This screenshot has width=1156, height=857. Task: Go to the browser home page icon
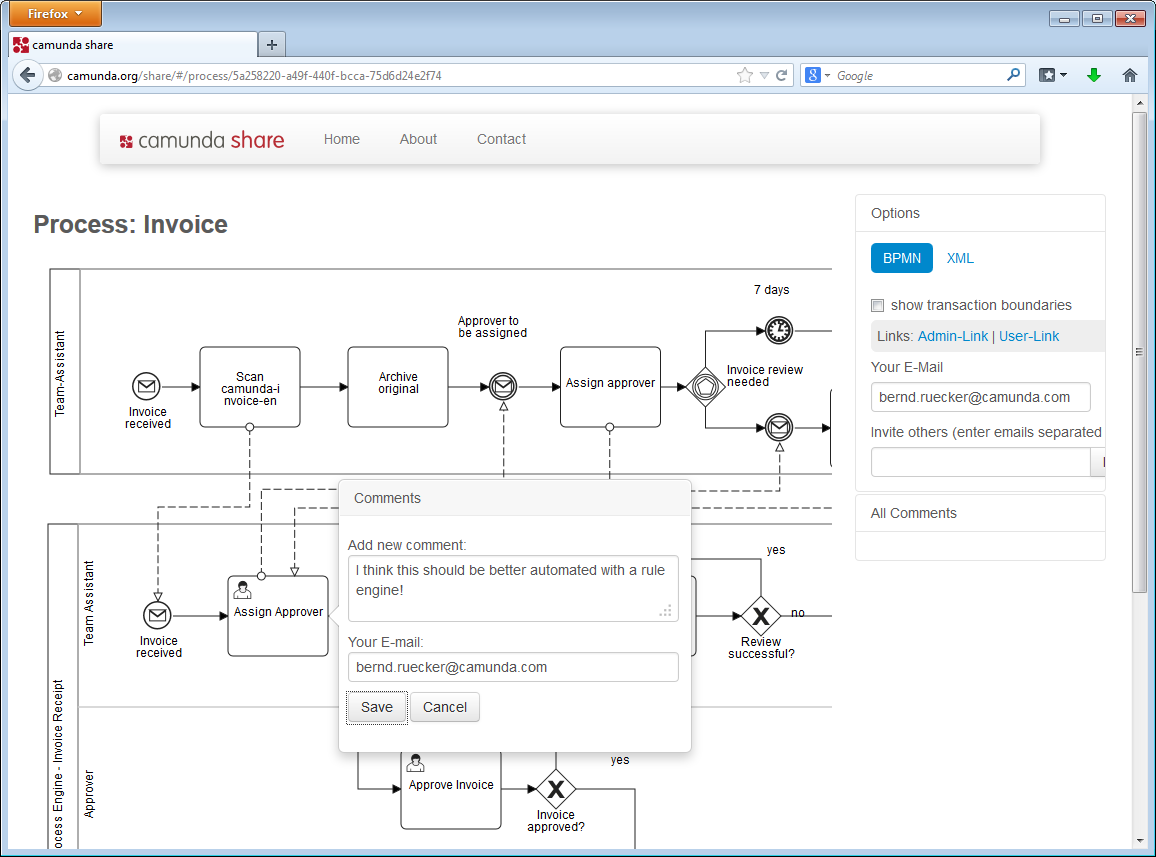(x=1129, y=75)
